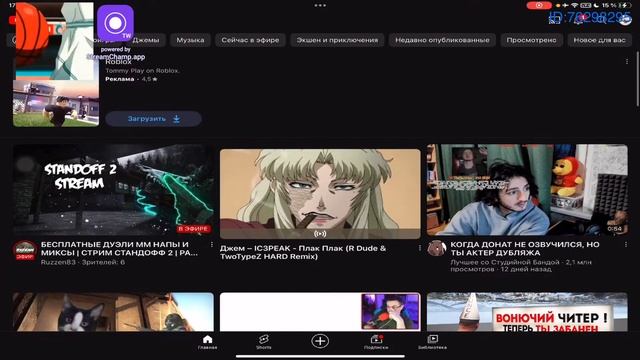Select Недавно опубликованные filter chip
The height and width of the screenshot is (360, 640).
pos(442,40)
